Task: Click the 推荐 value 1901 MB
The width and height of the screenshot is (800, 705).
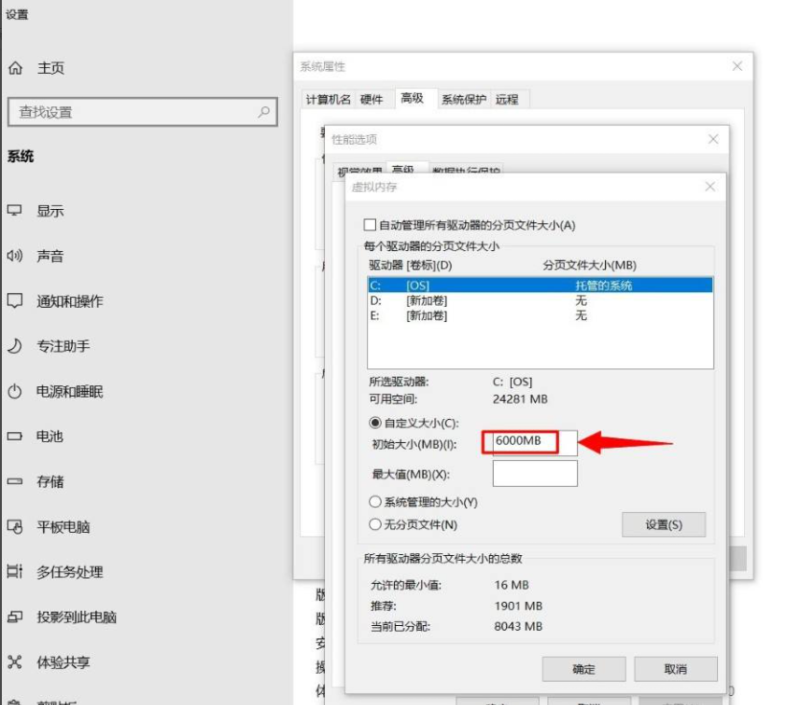Action: pos(518,606)
